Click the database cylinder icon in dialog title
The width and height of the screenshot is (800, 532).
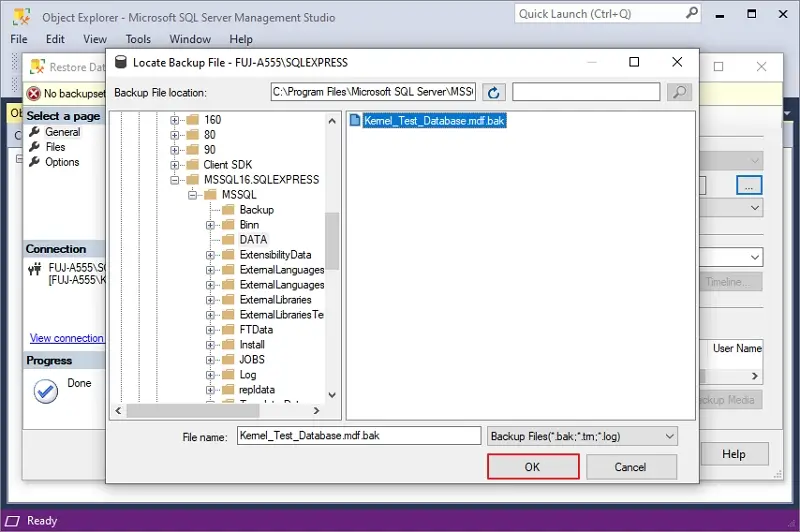tap(120, 62)
